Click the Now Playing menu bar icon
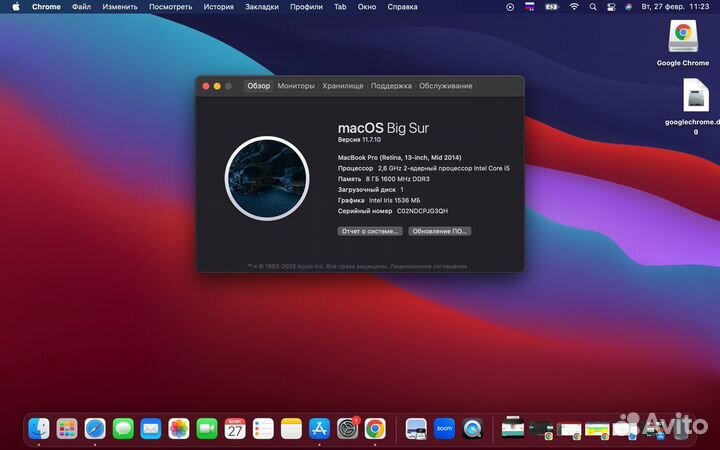The height and width of the screenshot is (450, 720). pyautogui.click(x=510, y=7)
